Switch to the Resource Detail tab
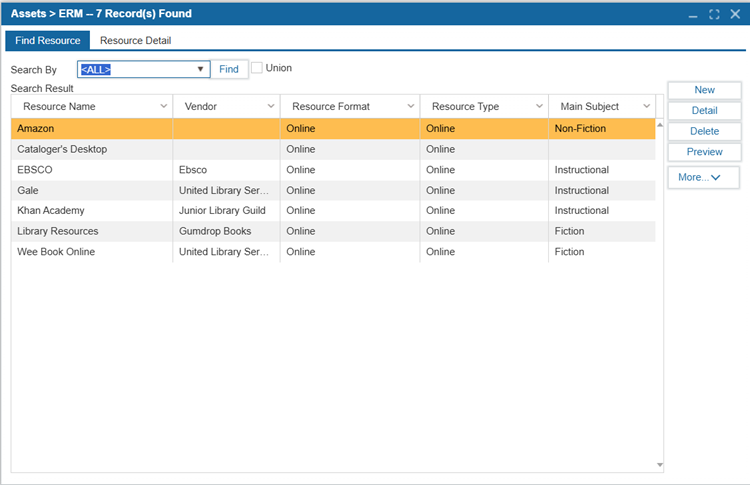This screenshot has width=750, height=485. point(135,41)
